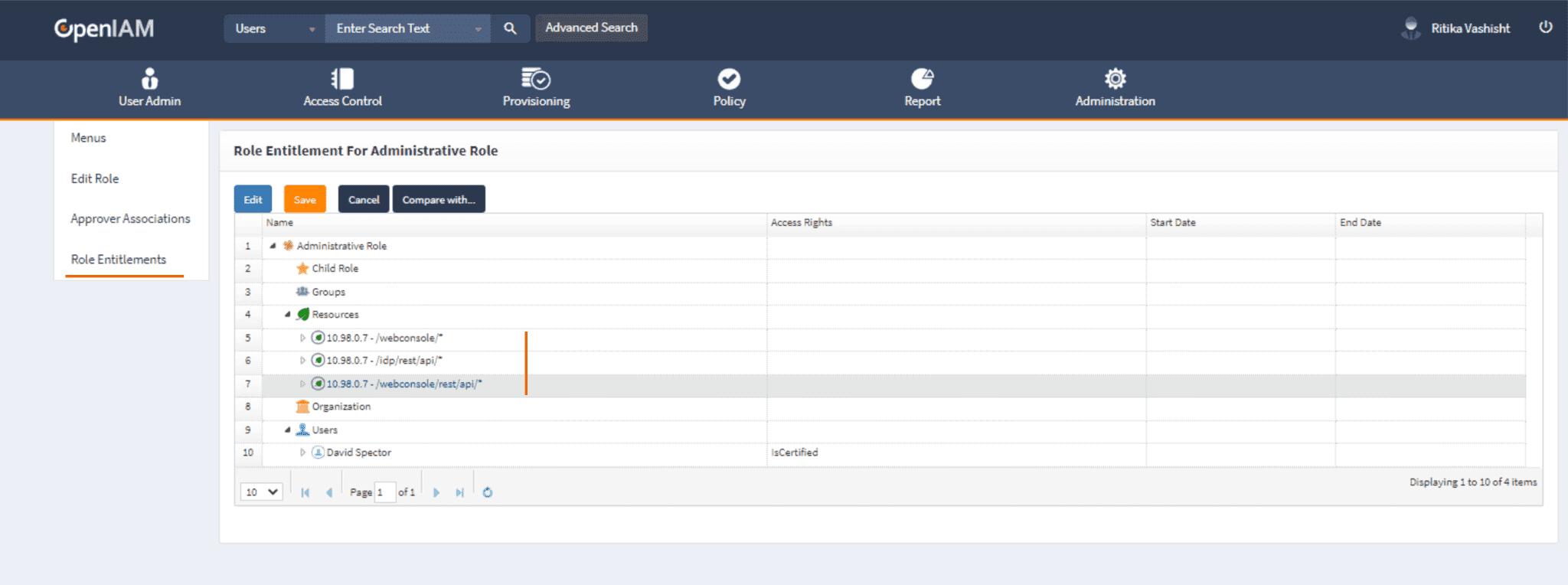The image size is (1568, 585).
Task: Select Approver Associations in side menu
Action: click(x=130, y=219)
